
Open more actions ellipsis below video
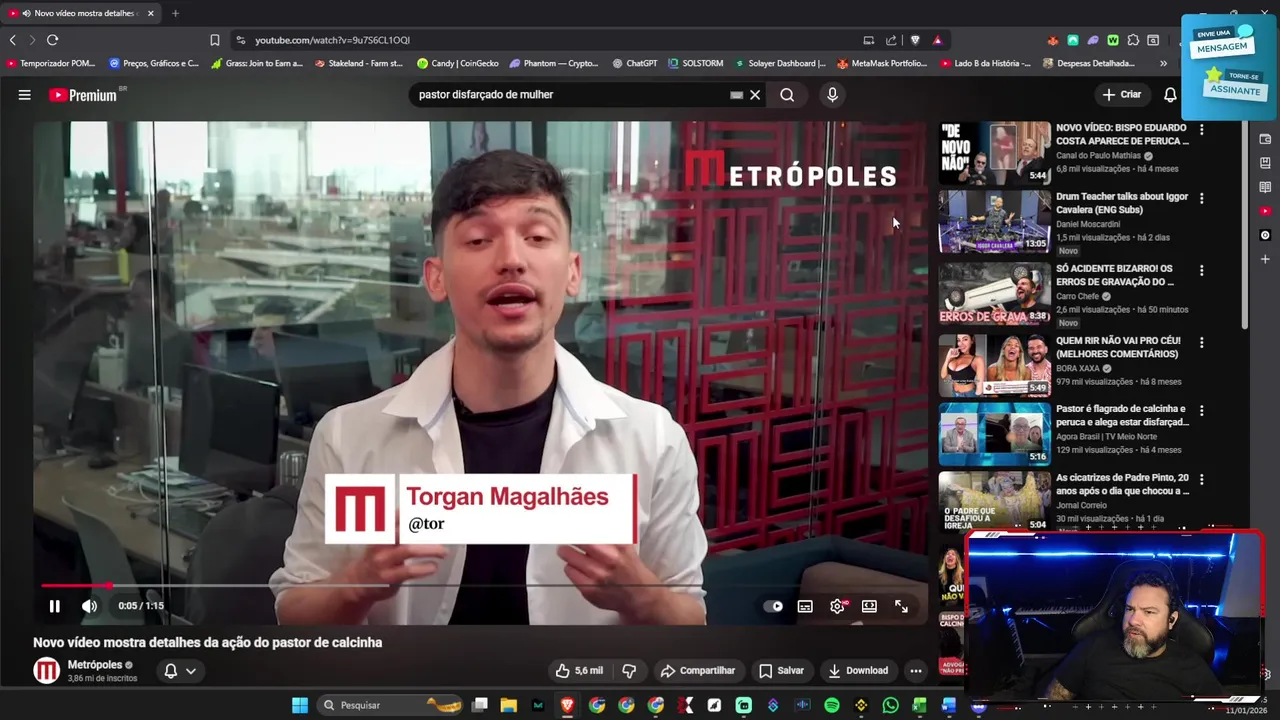(916, 671)
